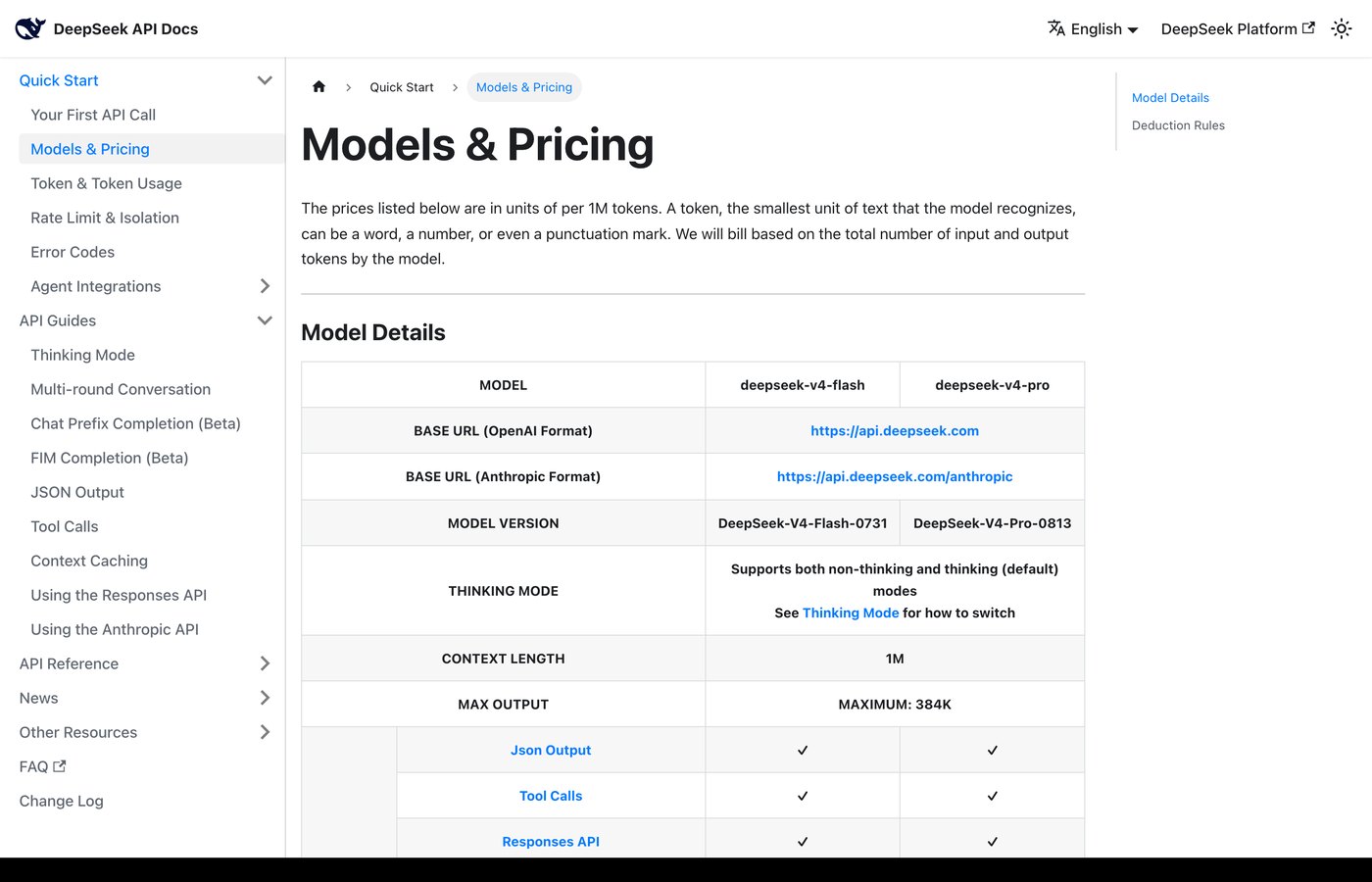Expand the API Reference chevron
1372x882 pixels.
(265, 663)
